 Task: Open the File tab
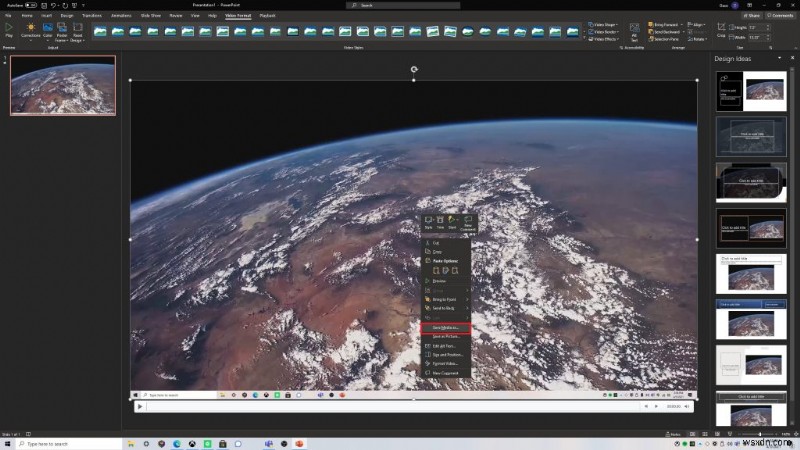[x=8, y=16]
